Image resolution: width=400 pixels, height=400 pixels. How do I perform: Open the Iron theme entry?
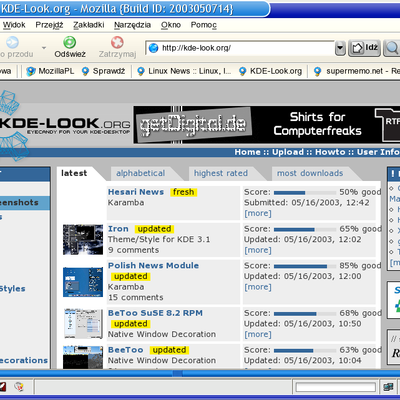tap(118, 229)
